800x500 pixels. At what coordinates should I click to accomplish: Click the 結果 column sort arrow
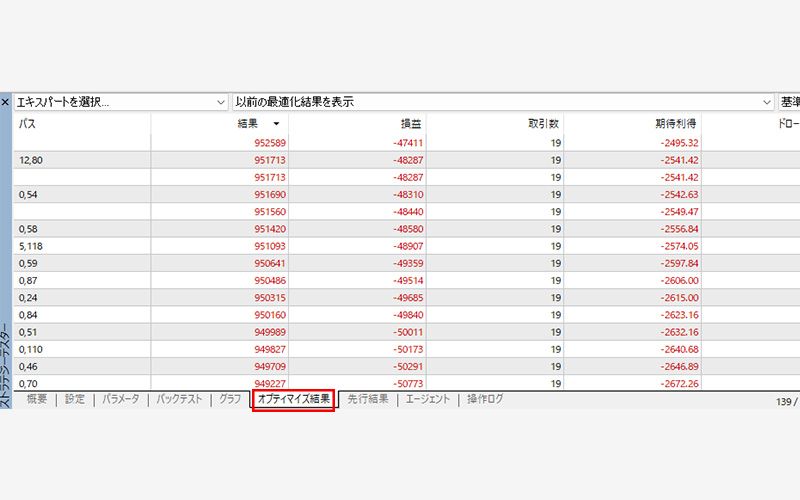point(275,123)
